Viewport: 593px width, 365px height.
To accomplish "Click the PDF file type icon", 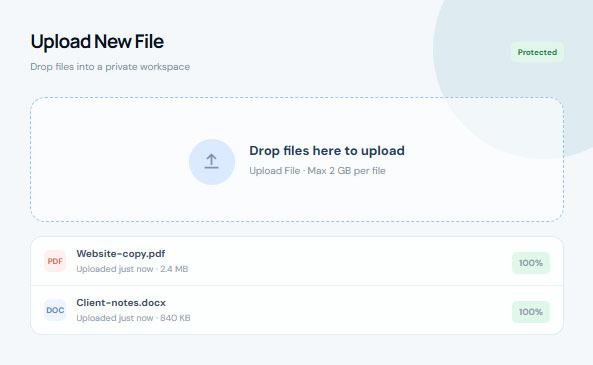I will pyautogui.click(x=55, y=261).
